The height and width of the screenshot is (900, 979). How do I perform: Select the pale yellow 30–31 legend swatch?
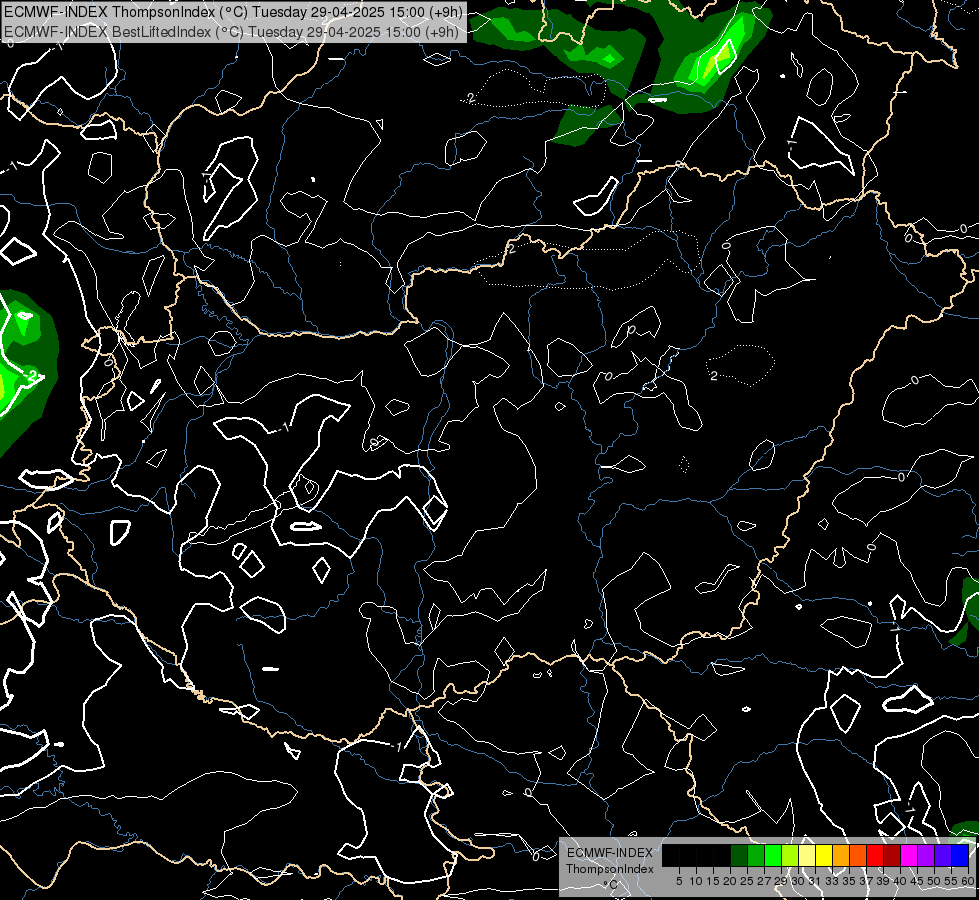(807, 856)
